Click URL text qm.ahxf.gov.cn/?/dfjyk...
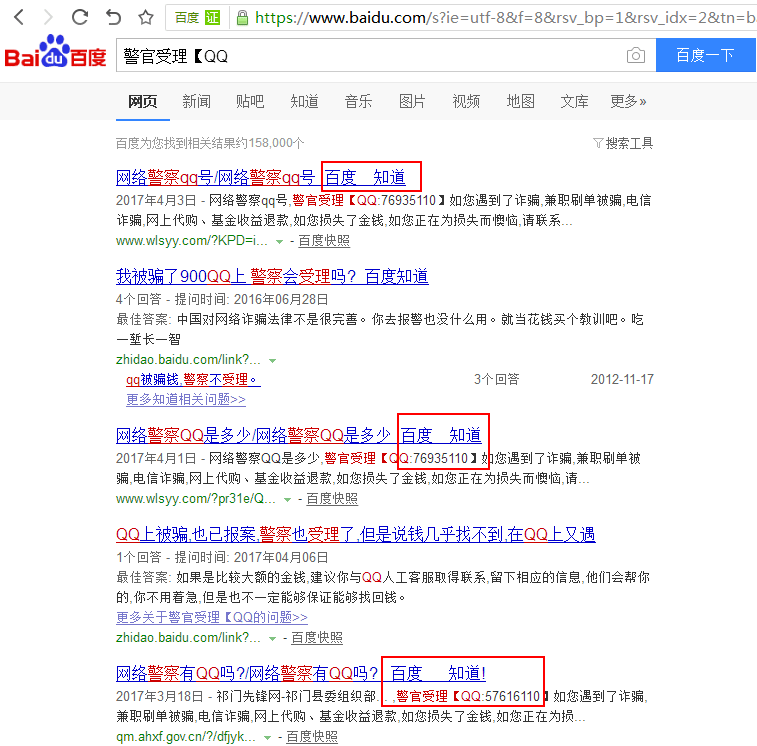 coord(186,737)
